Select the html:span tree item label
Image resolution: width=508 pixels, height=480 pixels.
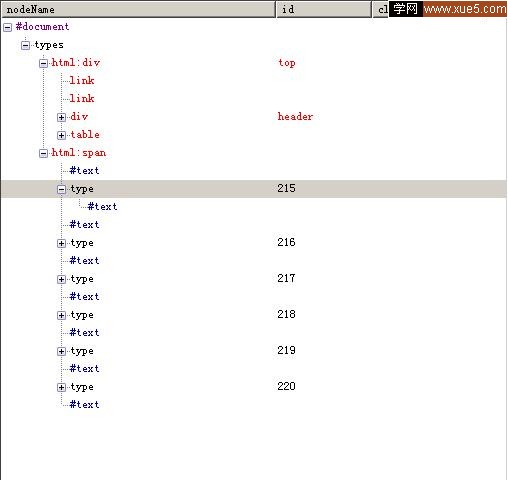coord(79,153)
